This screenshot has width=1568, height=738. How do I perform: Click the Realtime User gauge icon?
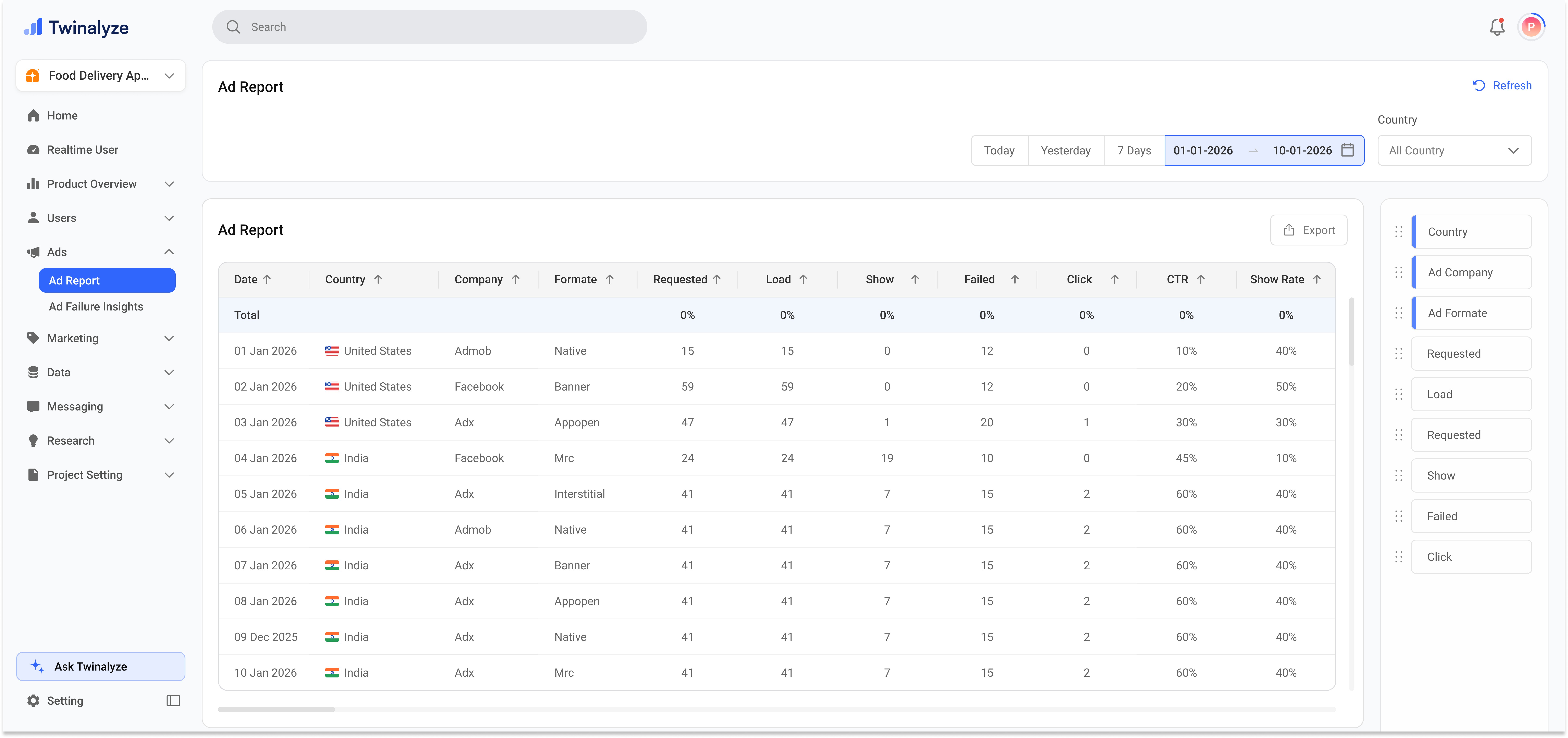pos(34,150)
